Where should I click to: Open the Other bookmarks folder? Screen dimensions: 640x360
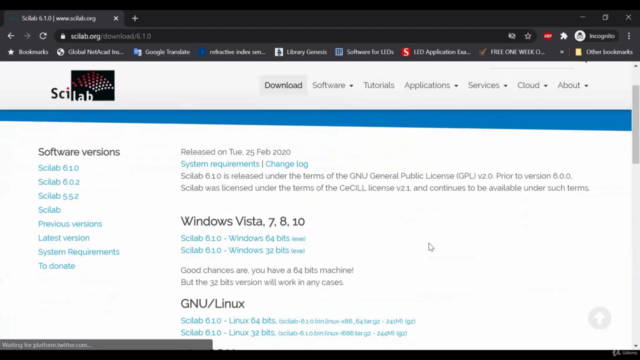(604, 52)
